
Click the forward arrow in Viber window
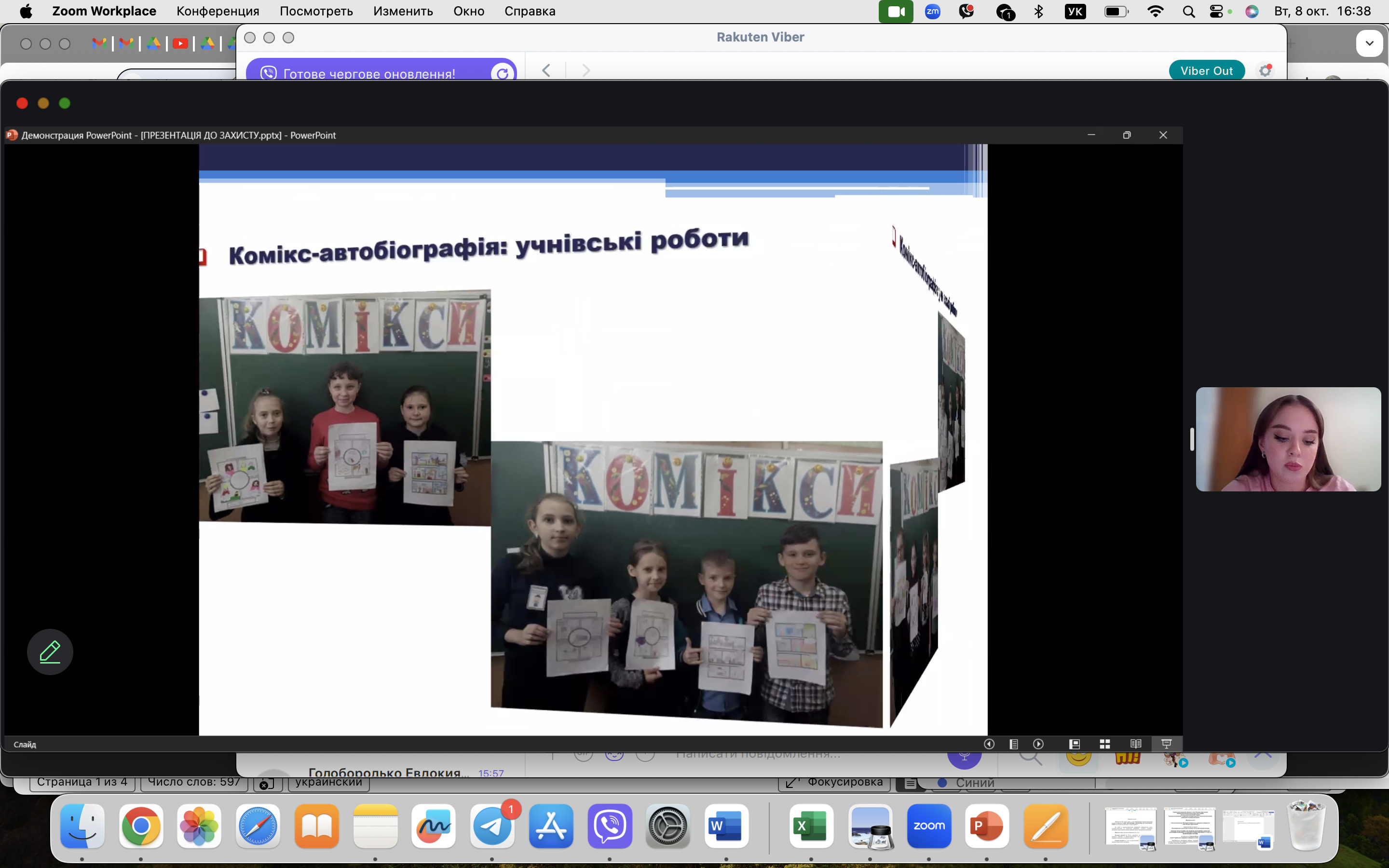(x=586, y=70)
